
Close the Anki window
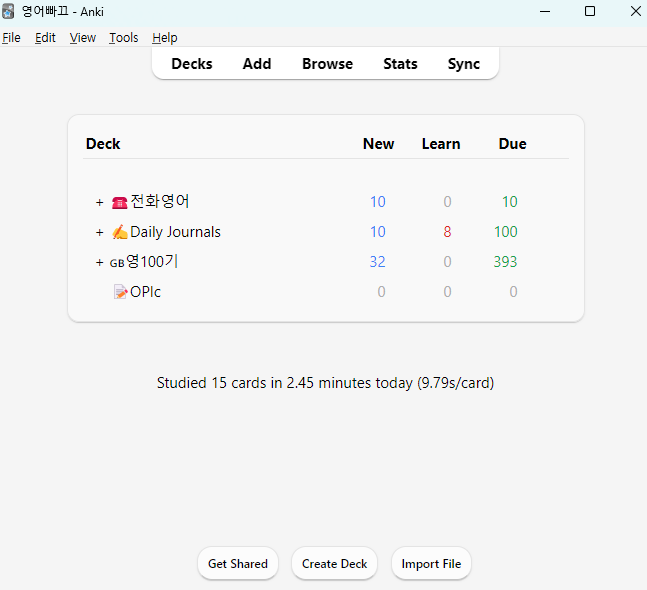tap(636, 12)
